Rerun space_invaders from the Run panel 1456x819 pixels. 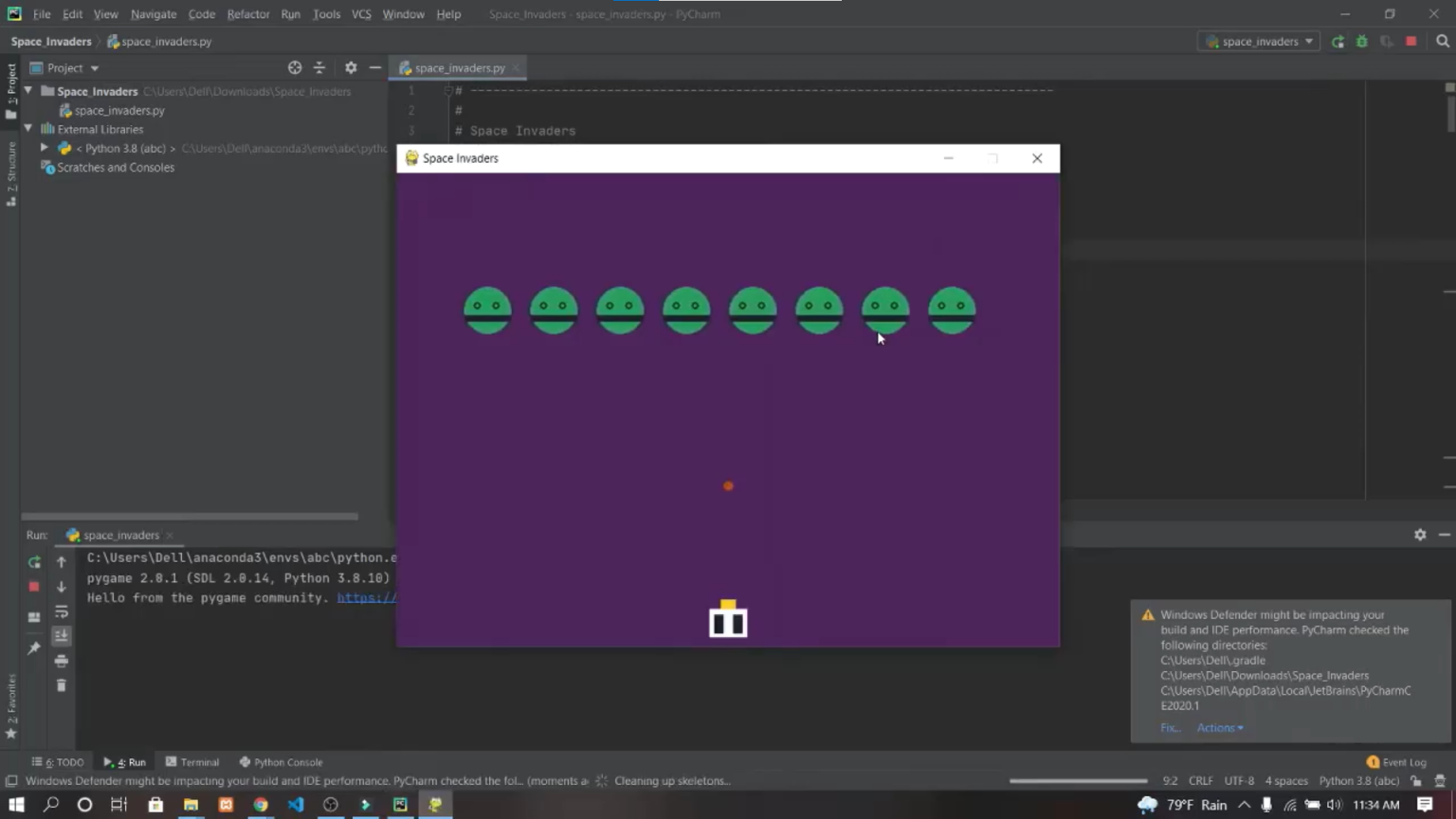(34, 562)
